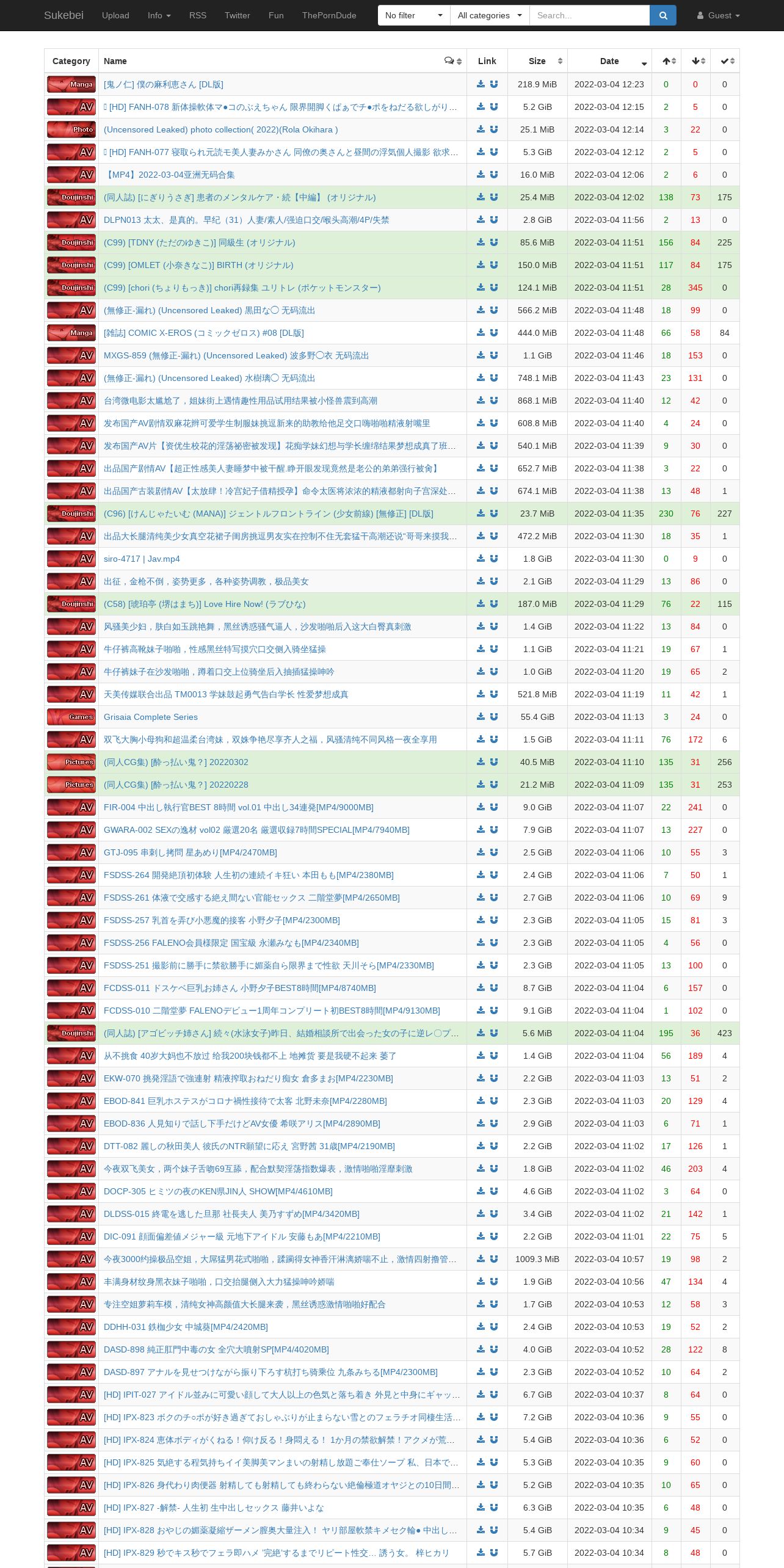Screen dimensions: 784x1568
Task: Select completed count 423
Action: click(725, 1033)
